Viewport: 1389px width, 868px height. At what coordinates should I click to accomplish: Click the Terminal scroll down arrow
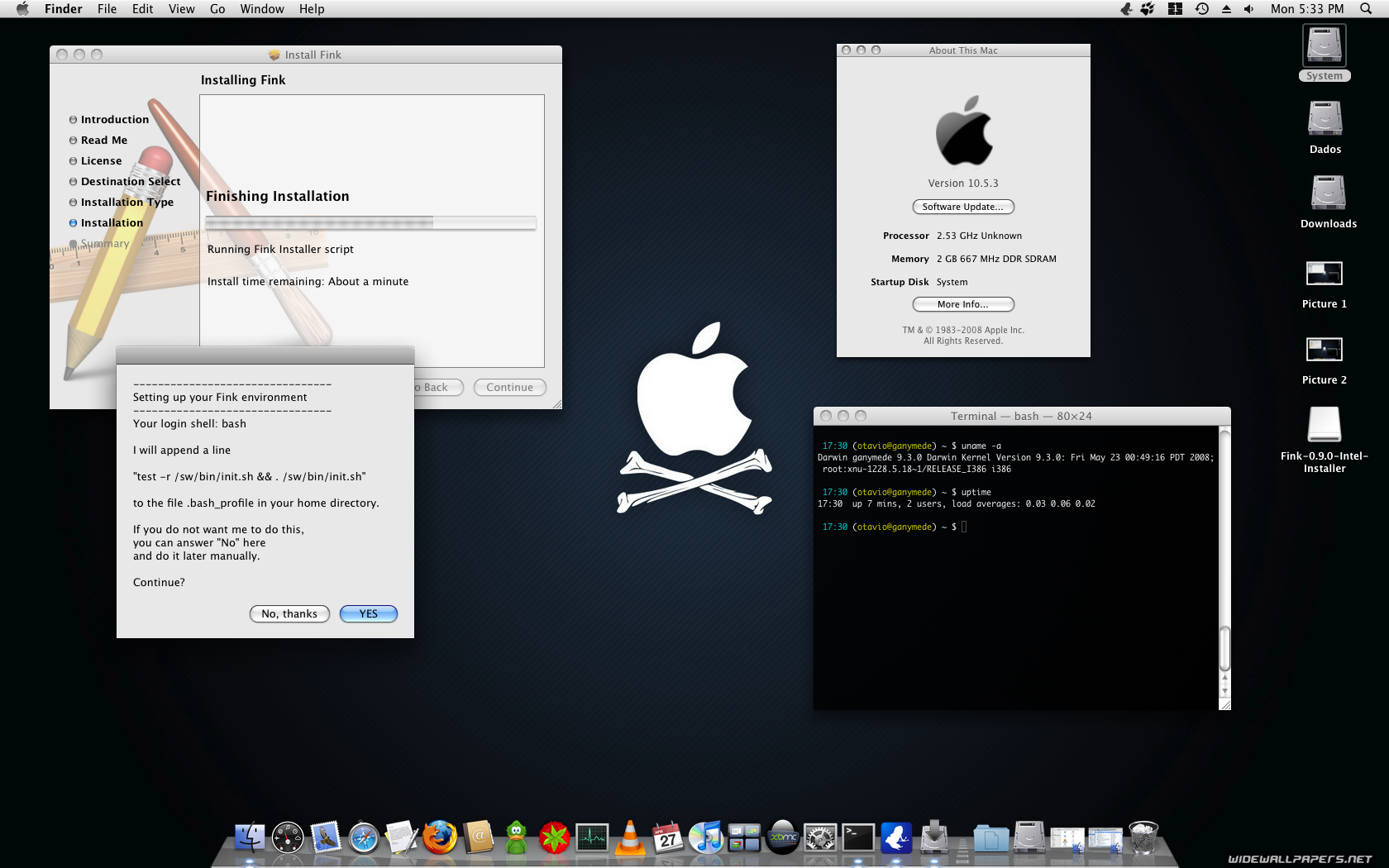click(x=1225, y=691)
